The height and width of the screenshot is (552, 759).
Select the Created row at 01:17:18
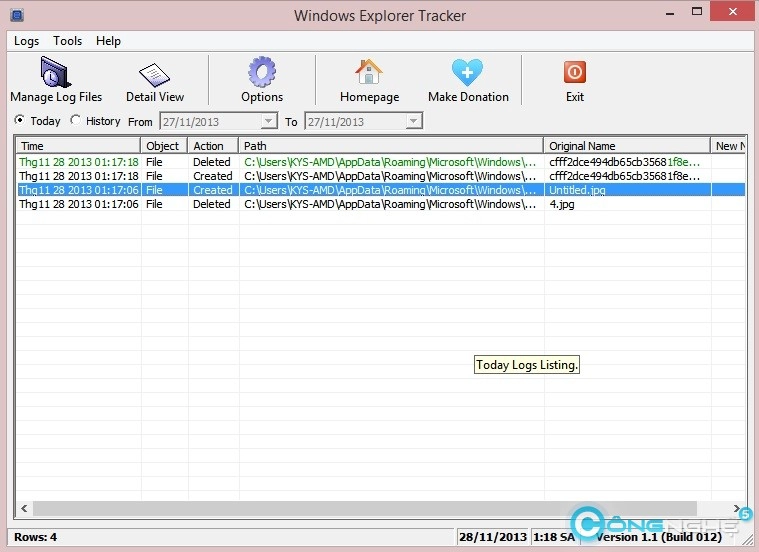(x=381, y=176)
